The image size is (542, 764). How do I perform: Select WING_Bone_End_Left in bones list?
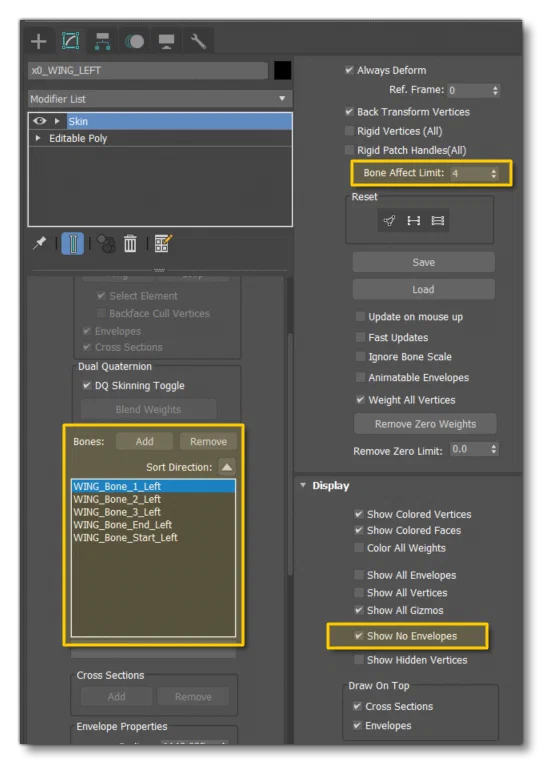(154, 525)
